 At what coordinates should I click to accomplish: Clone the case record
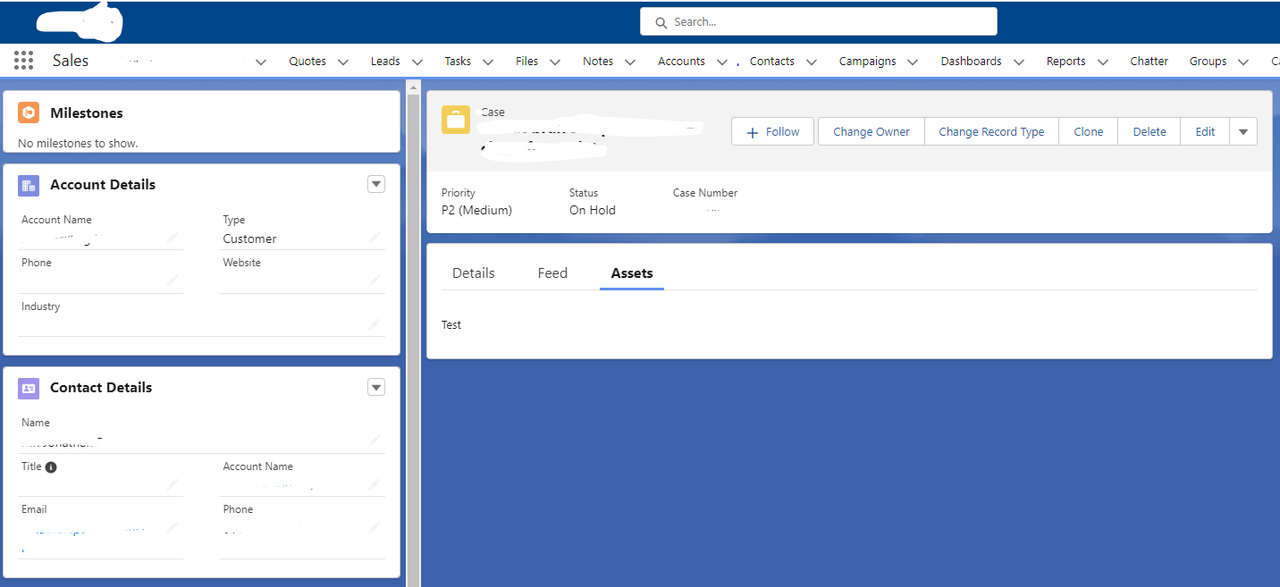click(1088, 131)
